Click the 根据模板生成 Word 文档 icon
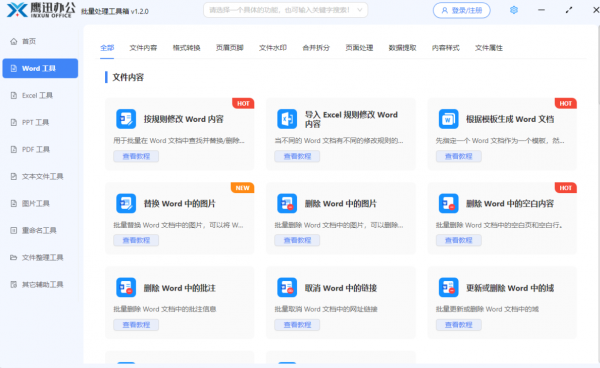The image size is (600, 368). [448, 119]
